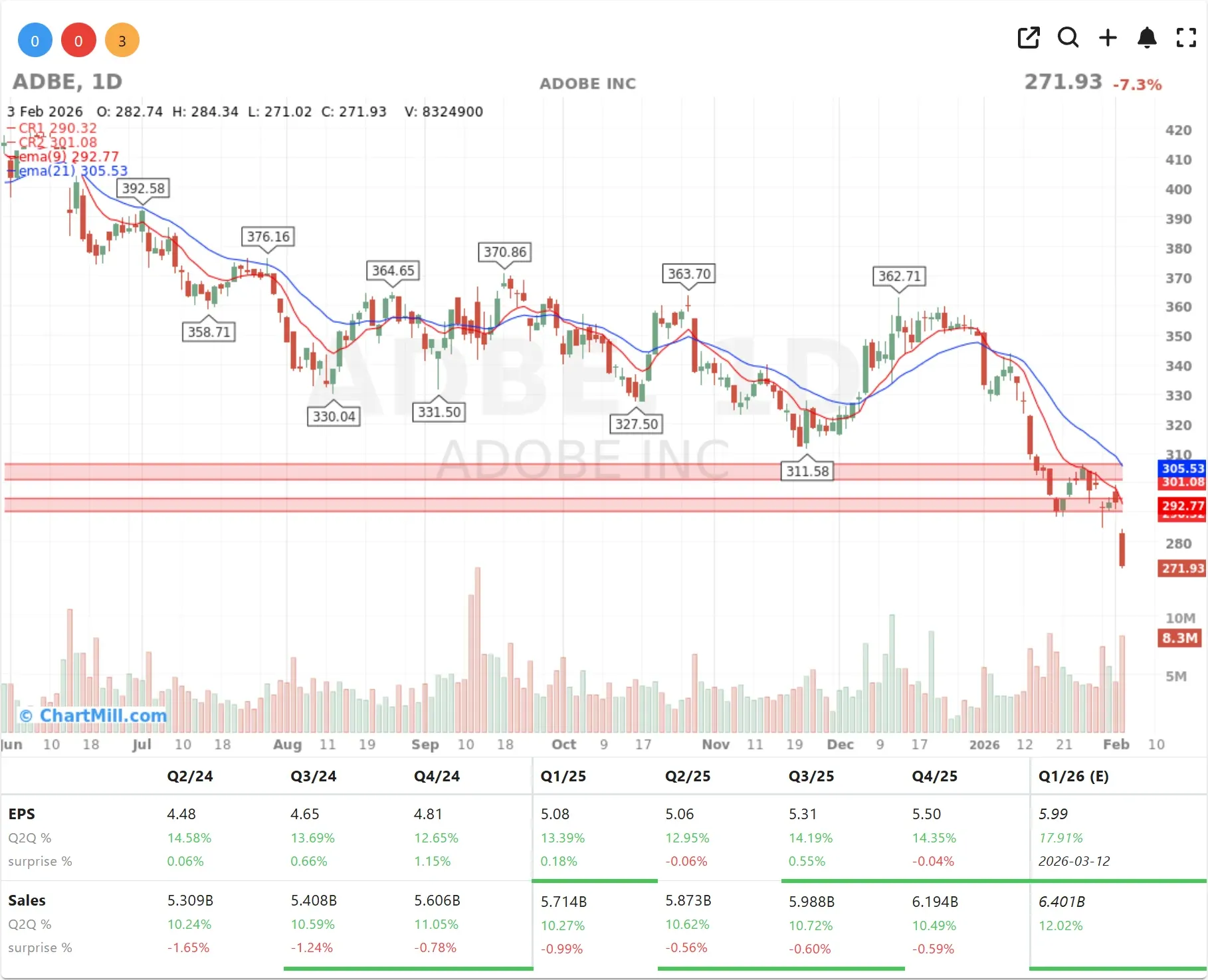1208x980 pixels.
Task: Enter fullscreen chart mode
Action: point(1185,38)
